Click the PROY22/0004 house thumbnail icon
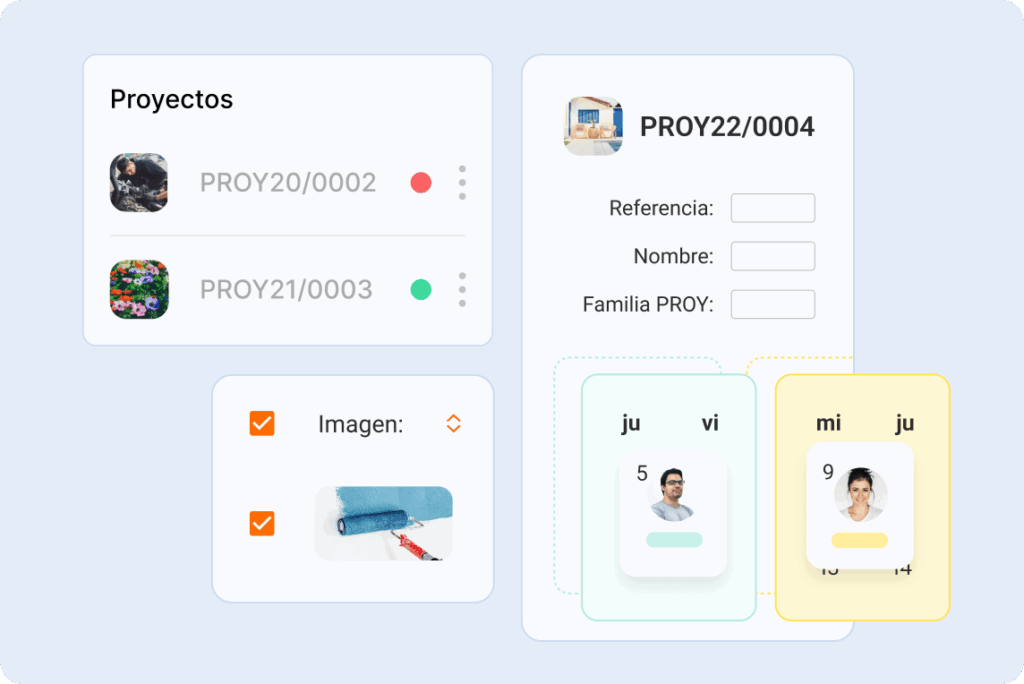Viewport: 1024px width, 684px height. tap(594, 126)
